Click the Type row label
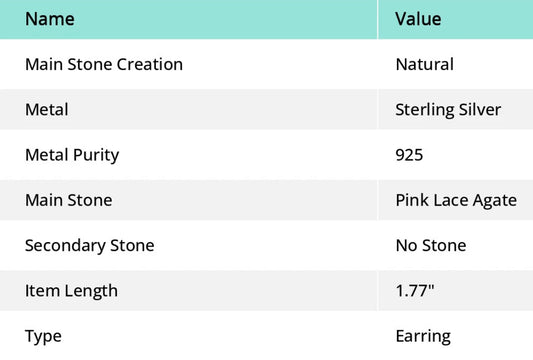 (44, 337)
